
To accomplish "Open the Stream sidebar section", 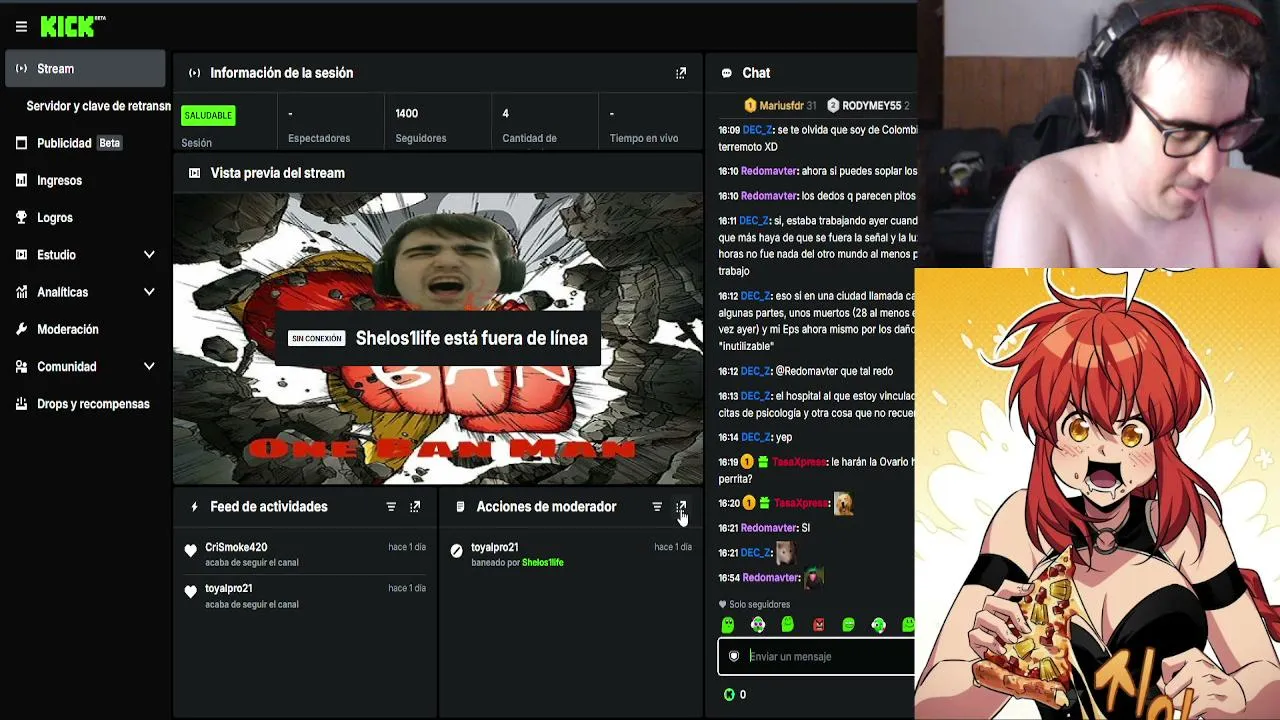I will (x=85, y=69).
